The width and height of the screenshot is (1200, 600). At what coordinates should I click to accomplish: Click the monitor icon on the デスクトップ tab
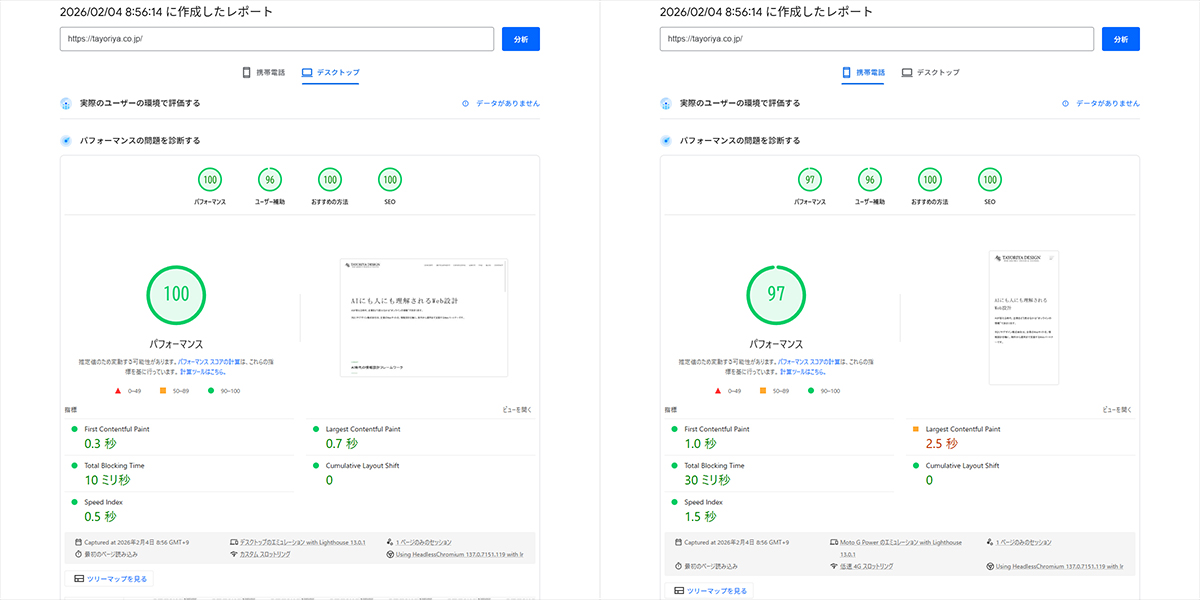pyautogui.click(x=307, y=72)
